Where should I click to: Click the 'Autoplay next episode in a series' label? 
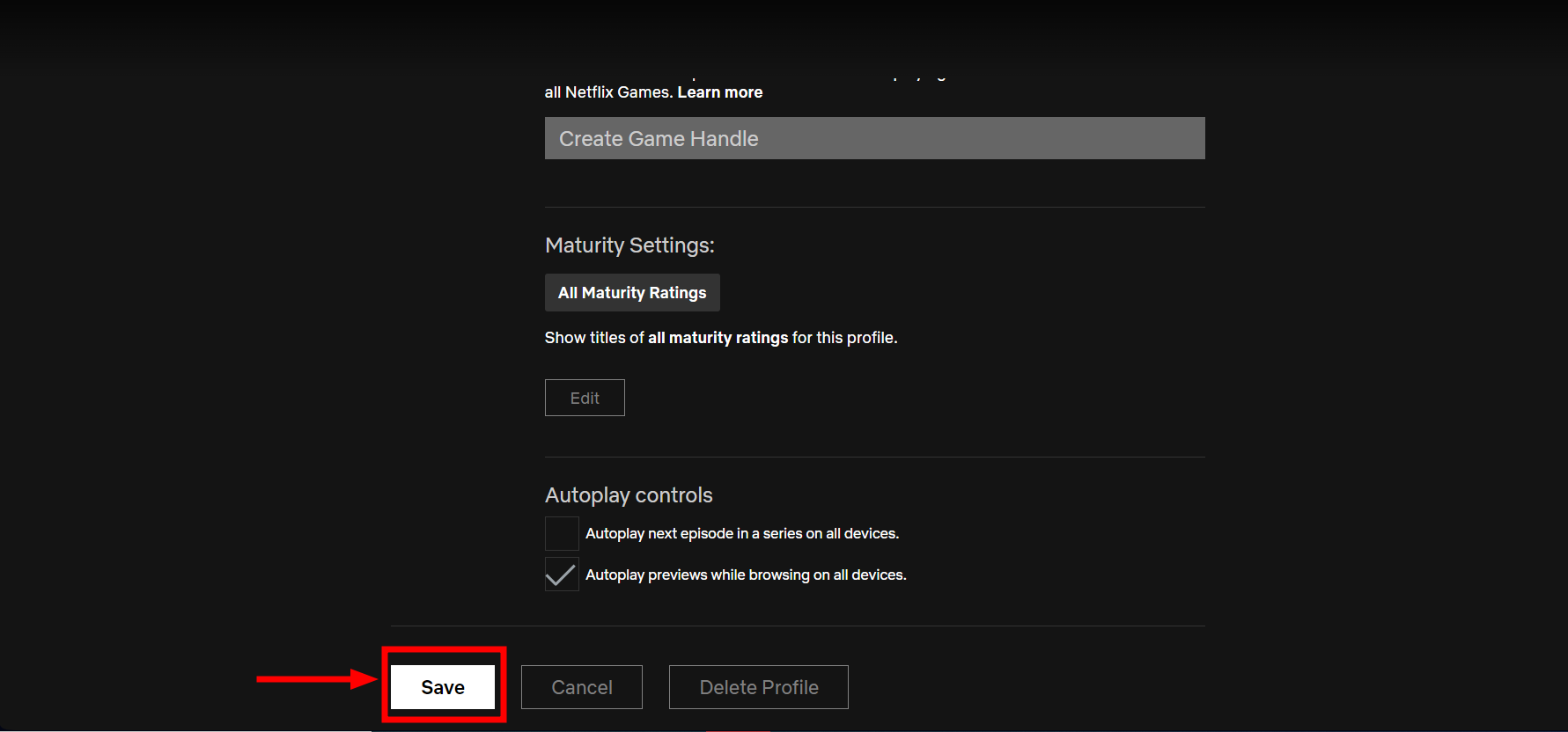tap(741, 533)
